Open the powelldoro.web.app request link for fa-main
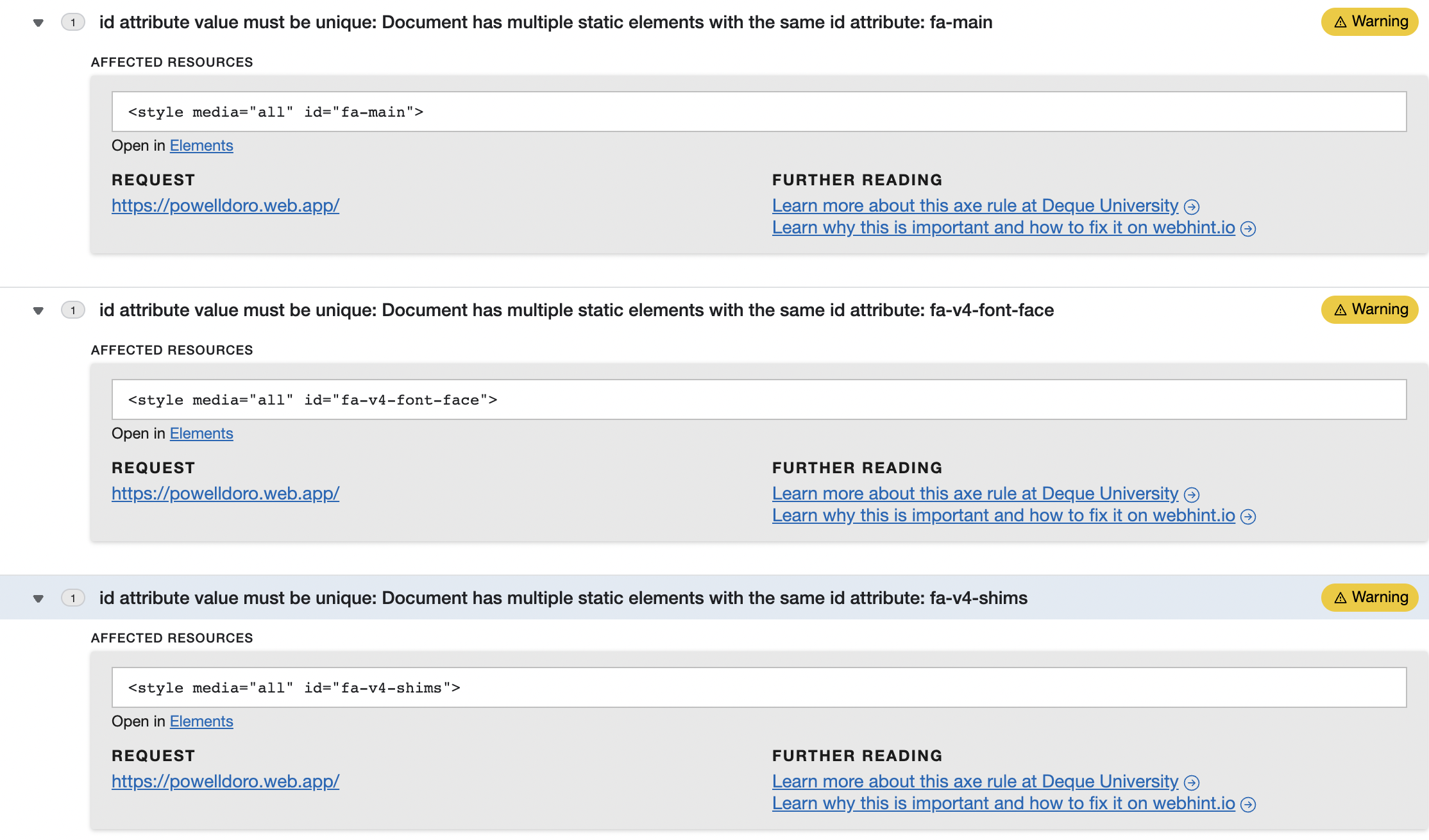The image size is (1429, 840). pos(225,206)
